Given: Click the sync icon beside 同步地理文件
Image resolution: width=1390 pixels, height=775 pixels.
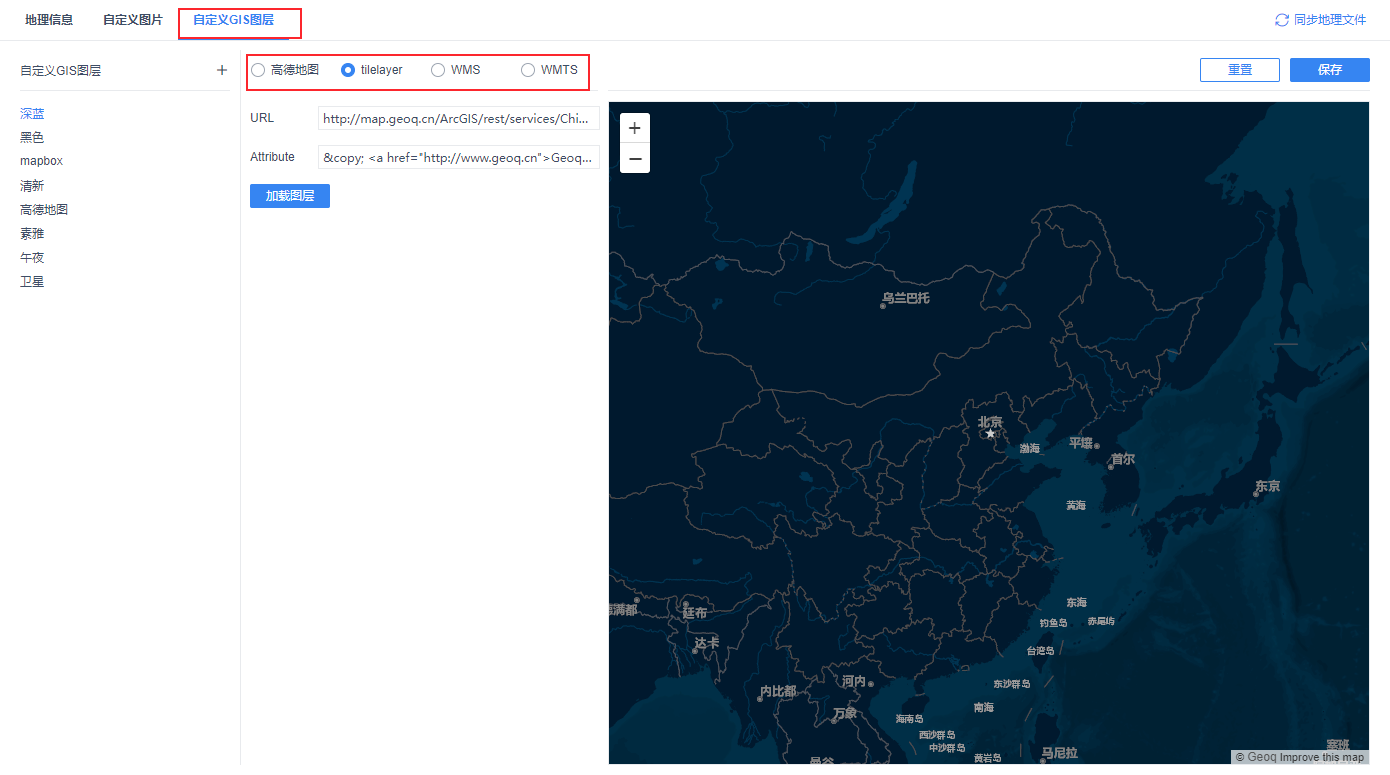Looking at the screenshot, I should pyautogui.click(x=1282, y=20).
